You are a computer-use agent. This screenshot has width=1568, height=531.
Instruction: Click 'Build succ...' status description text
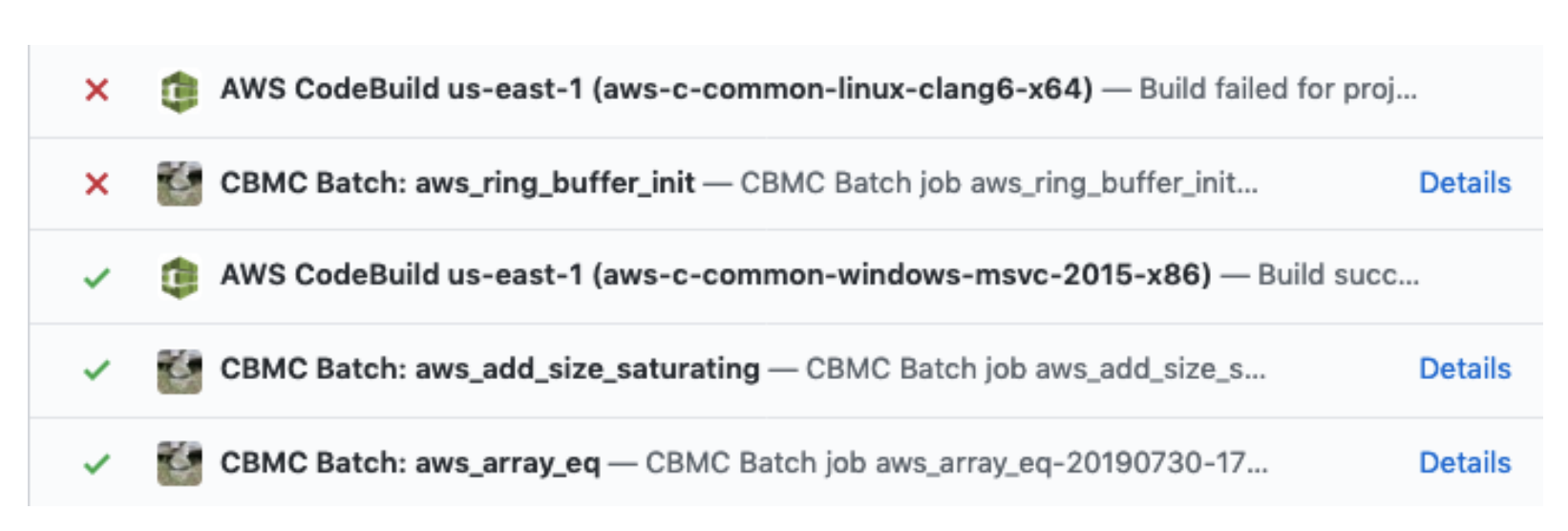[1338, 275]
